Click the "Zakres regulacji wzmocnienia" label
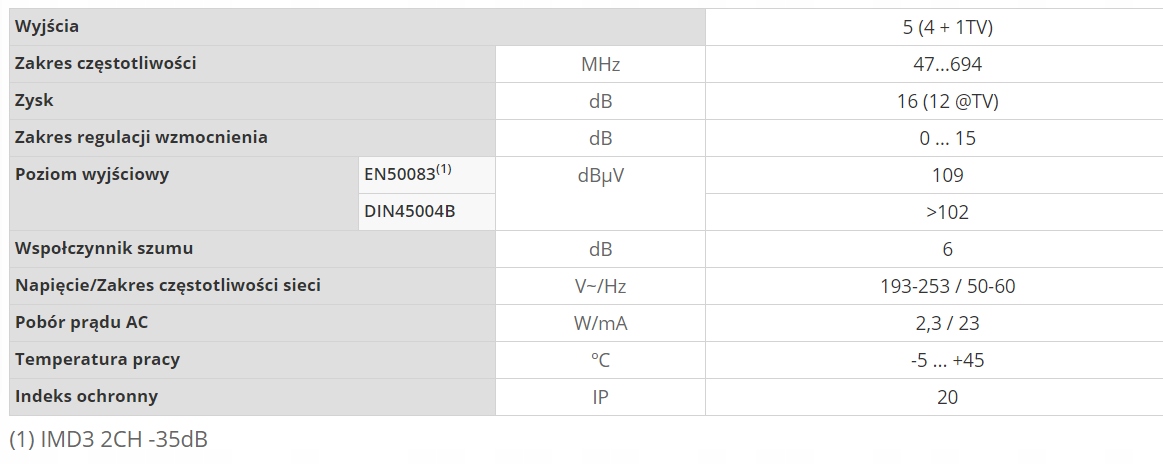 click(x=142, y=138)
